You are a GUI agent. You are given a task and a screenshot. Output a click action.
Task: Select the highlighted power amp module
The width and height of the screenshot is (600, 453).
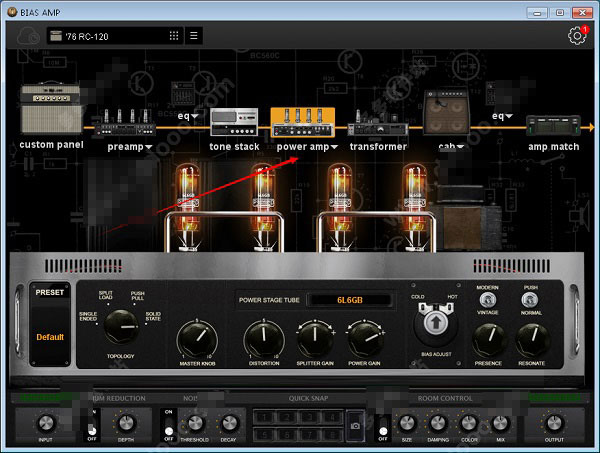click(303, 122)
